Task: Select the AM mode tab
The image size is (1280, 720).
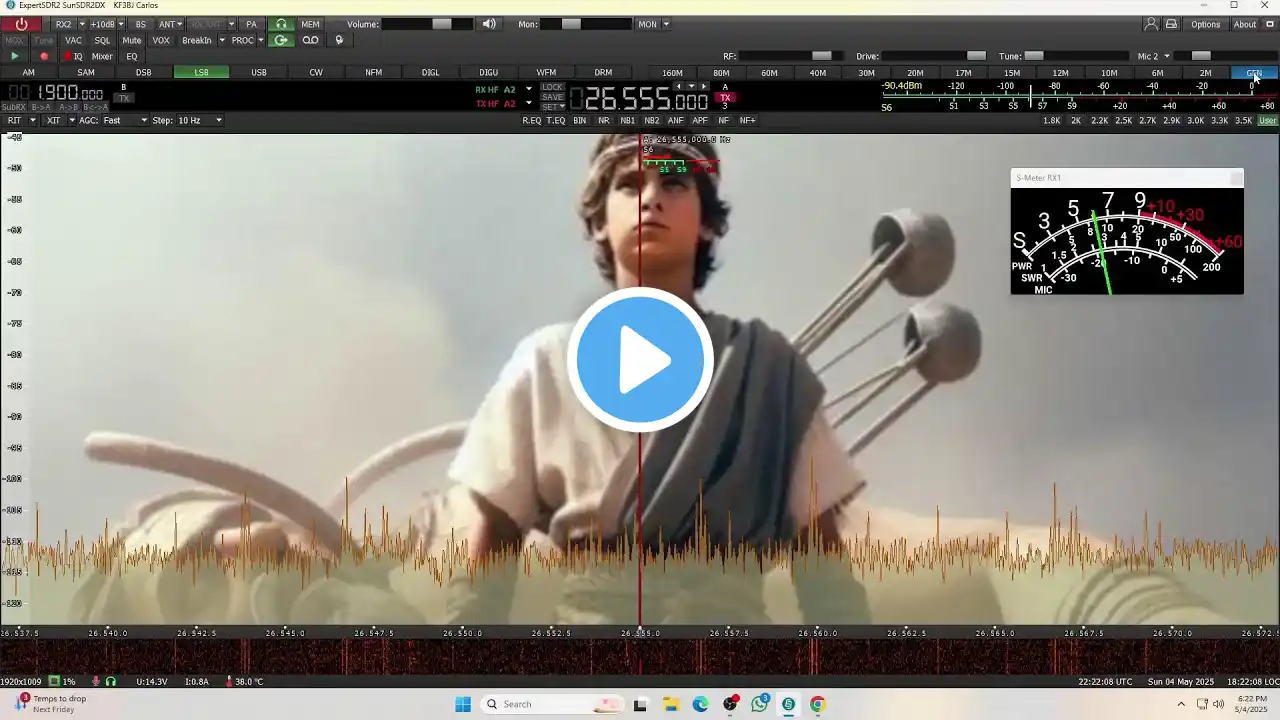Action: (x=28, y=72)
